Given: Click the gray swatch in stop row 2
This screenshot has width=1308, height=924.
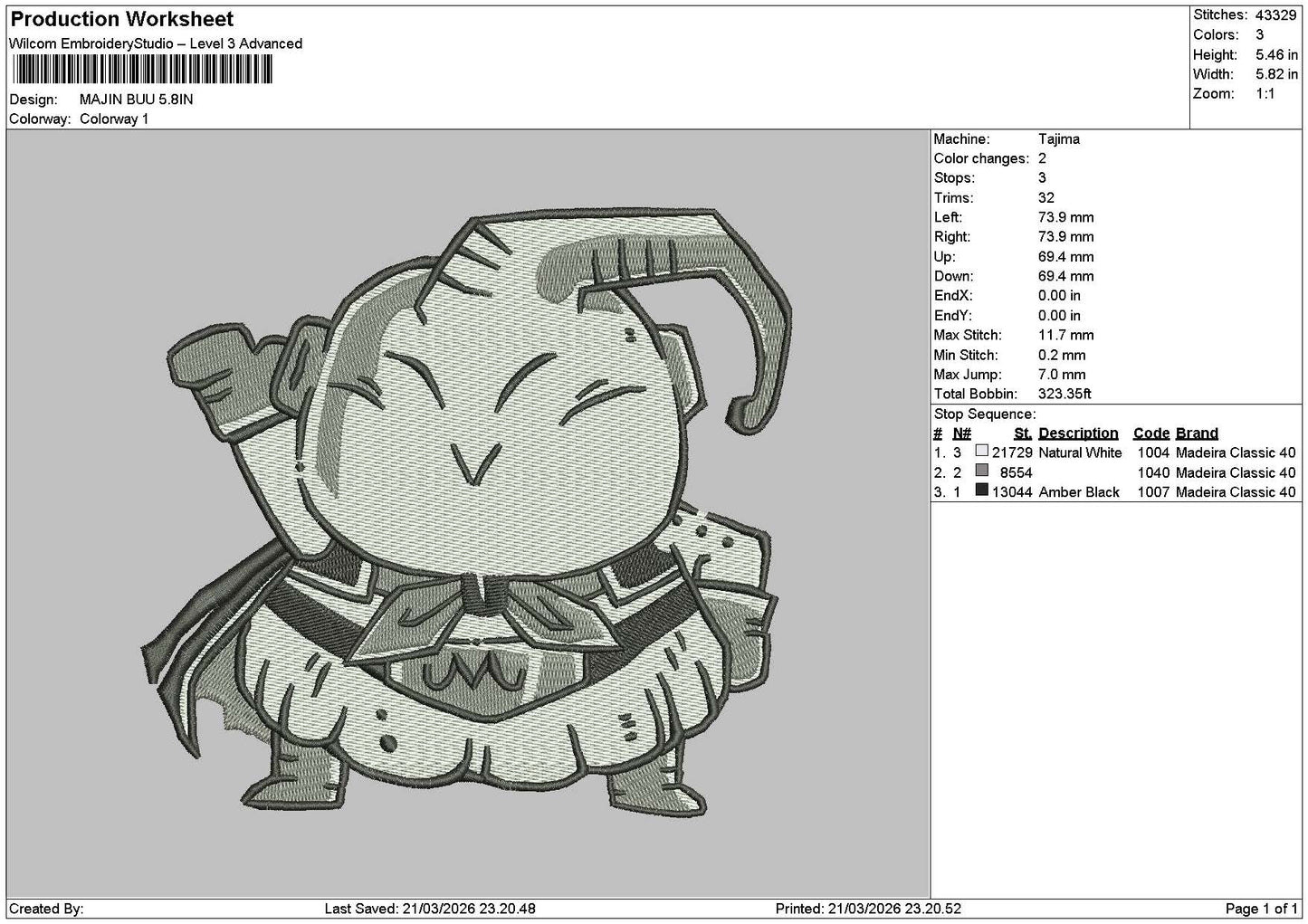Looking at the screenshot, I should pyautogui.click(x=982, y=471).
